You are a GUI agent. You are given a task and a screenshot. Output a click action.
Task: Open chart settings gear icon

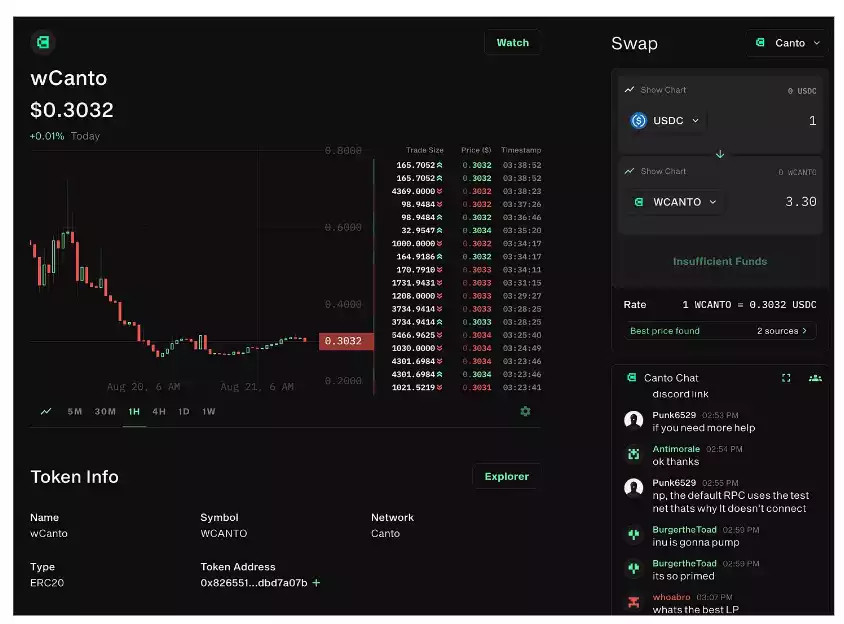(x=525, y=411)
